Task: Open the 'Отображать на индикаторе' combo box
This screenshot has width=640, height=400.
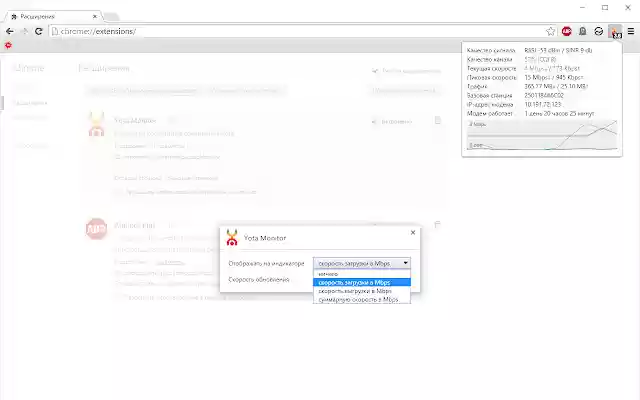Action: click(x=362, y=263)
